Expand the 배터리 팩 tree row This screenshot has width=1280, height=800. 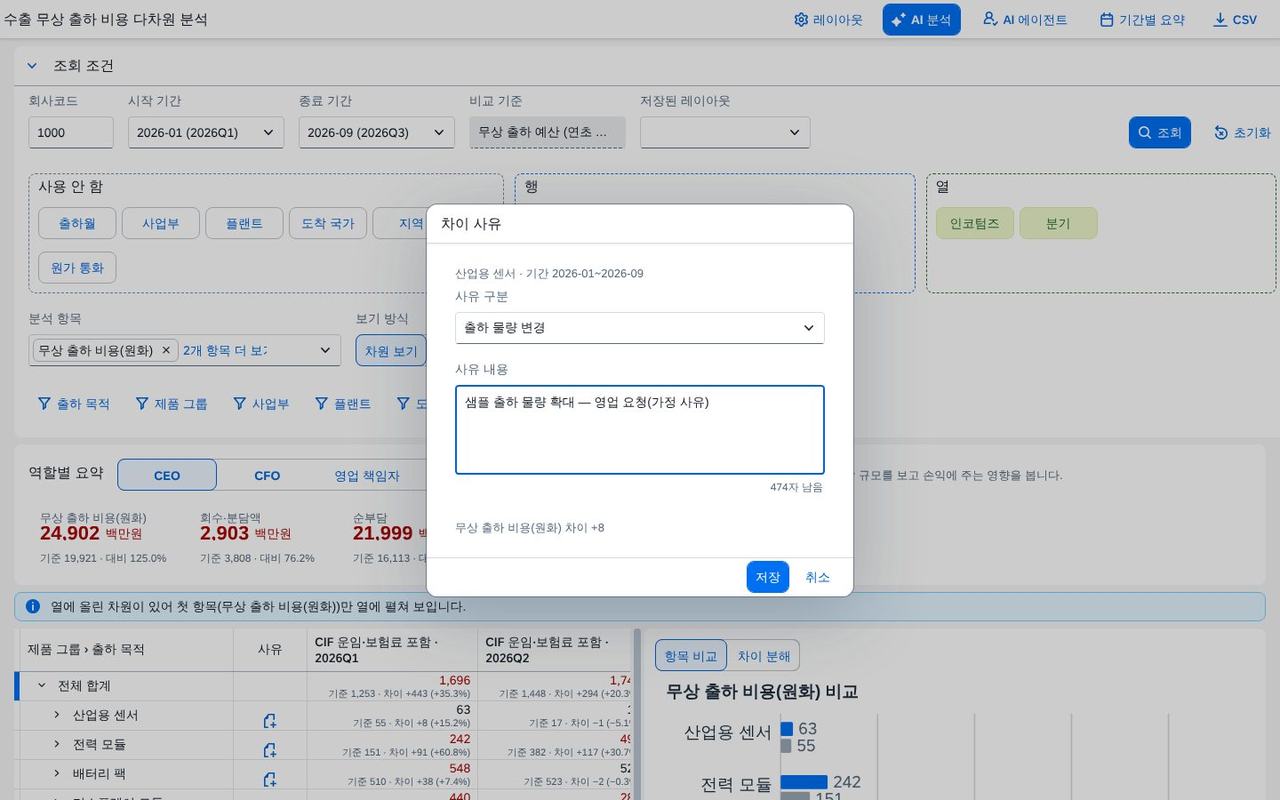(x=57, y=773)
